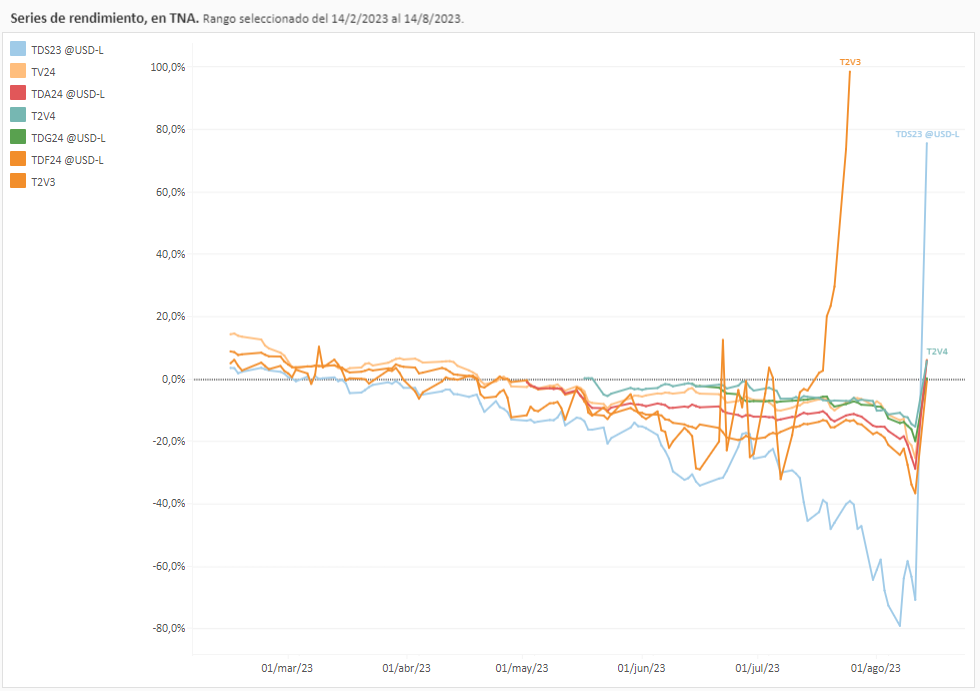Toggle TDA24 @USD-L series via legend text

(x=68, y=94)
